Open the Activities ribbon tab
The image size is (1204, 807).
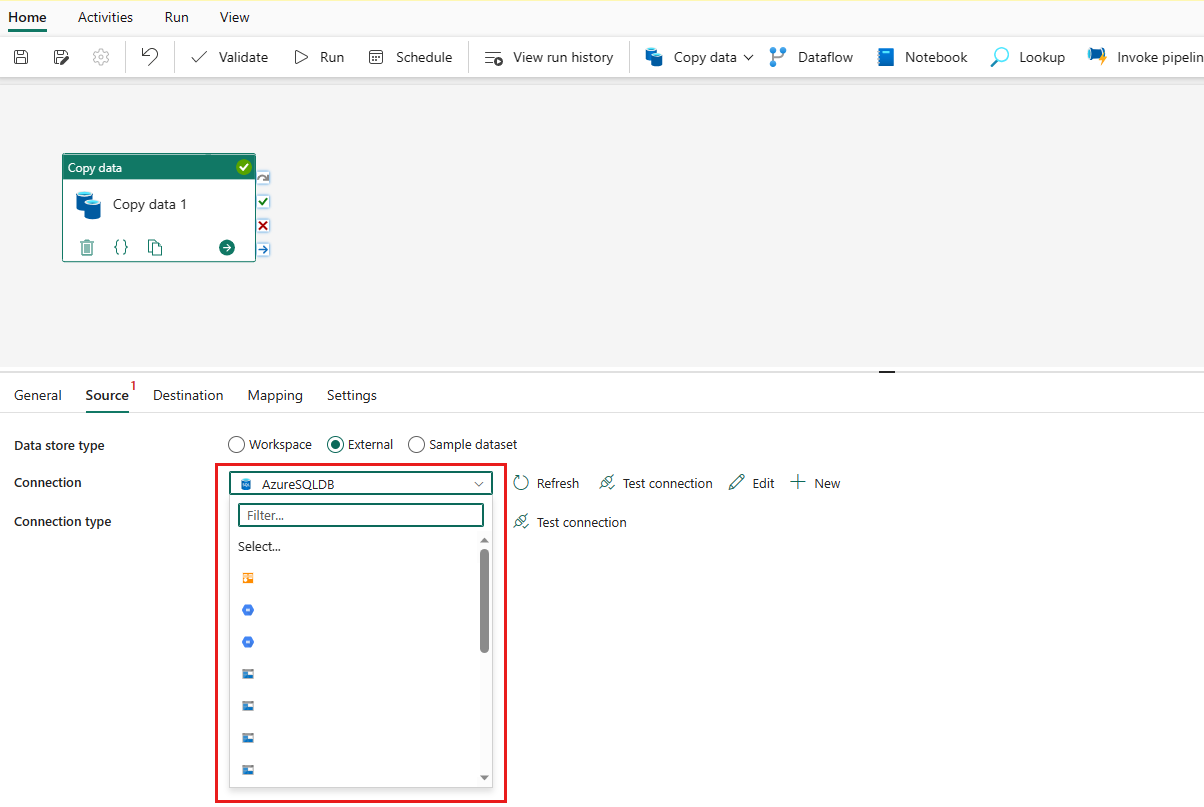[x=105, y=17]
